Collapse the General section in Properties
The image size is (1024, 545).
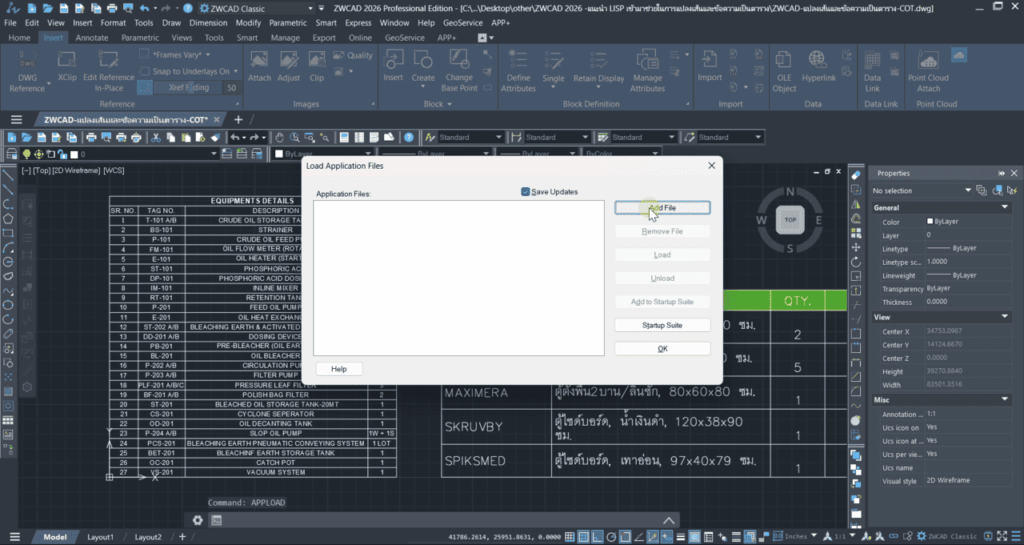(x=1012, y=207)
